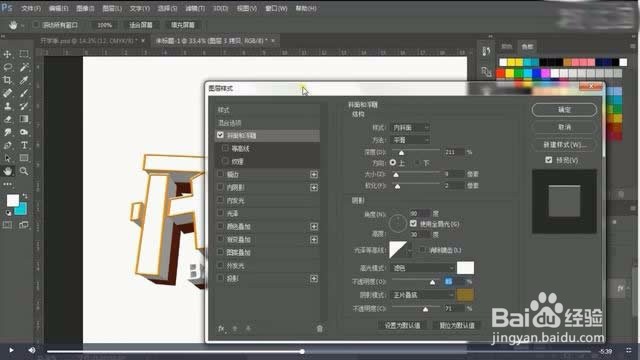Viewport: 640px width, 360px height.
Task: Select 混合选项 in styles list
Action: click(229, 122)
